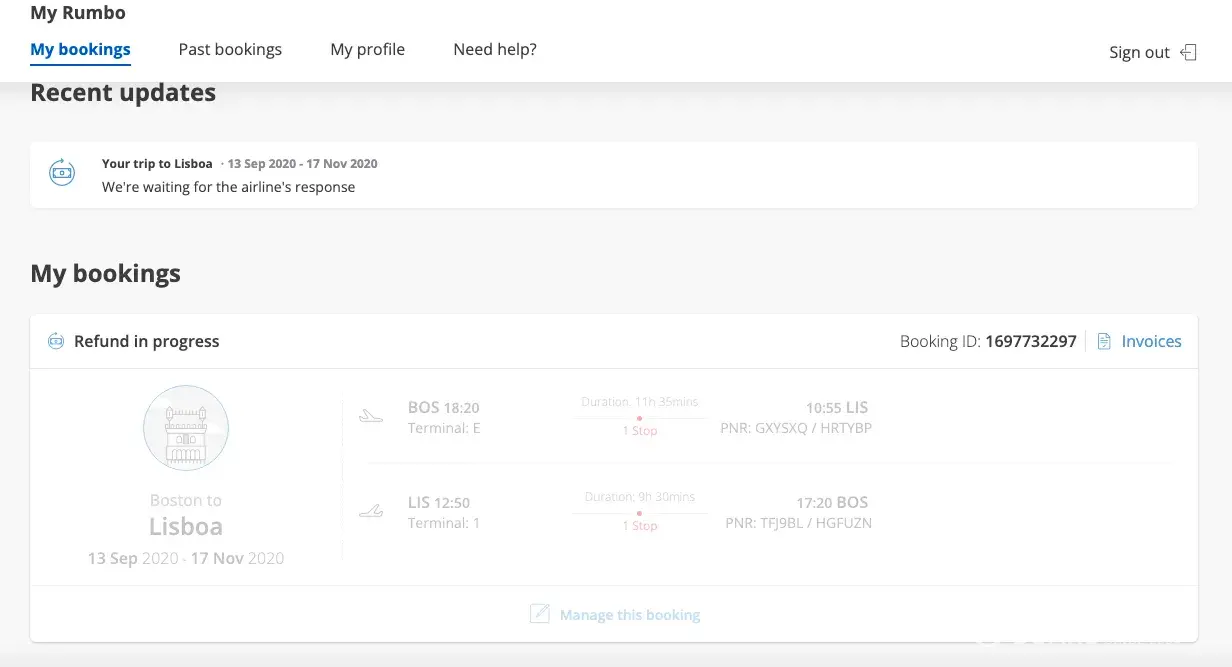The width and height of the screenshot is (1232, 667).
Task: Click the sign out door icon
Action: 1188,53
